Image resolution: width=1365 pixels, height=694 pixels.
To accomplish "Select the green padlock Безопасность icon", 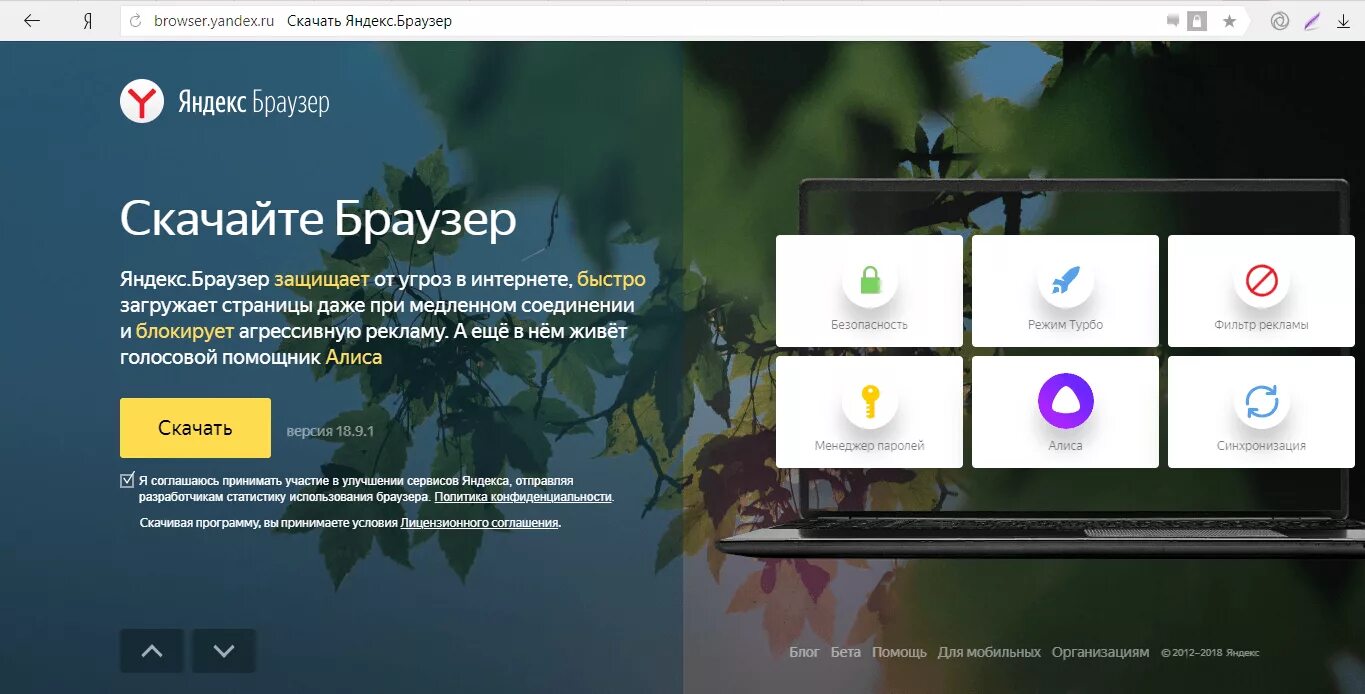I will tap(869, 281).
